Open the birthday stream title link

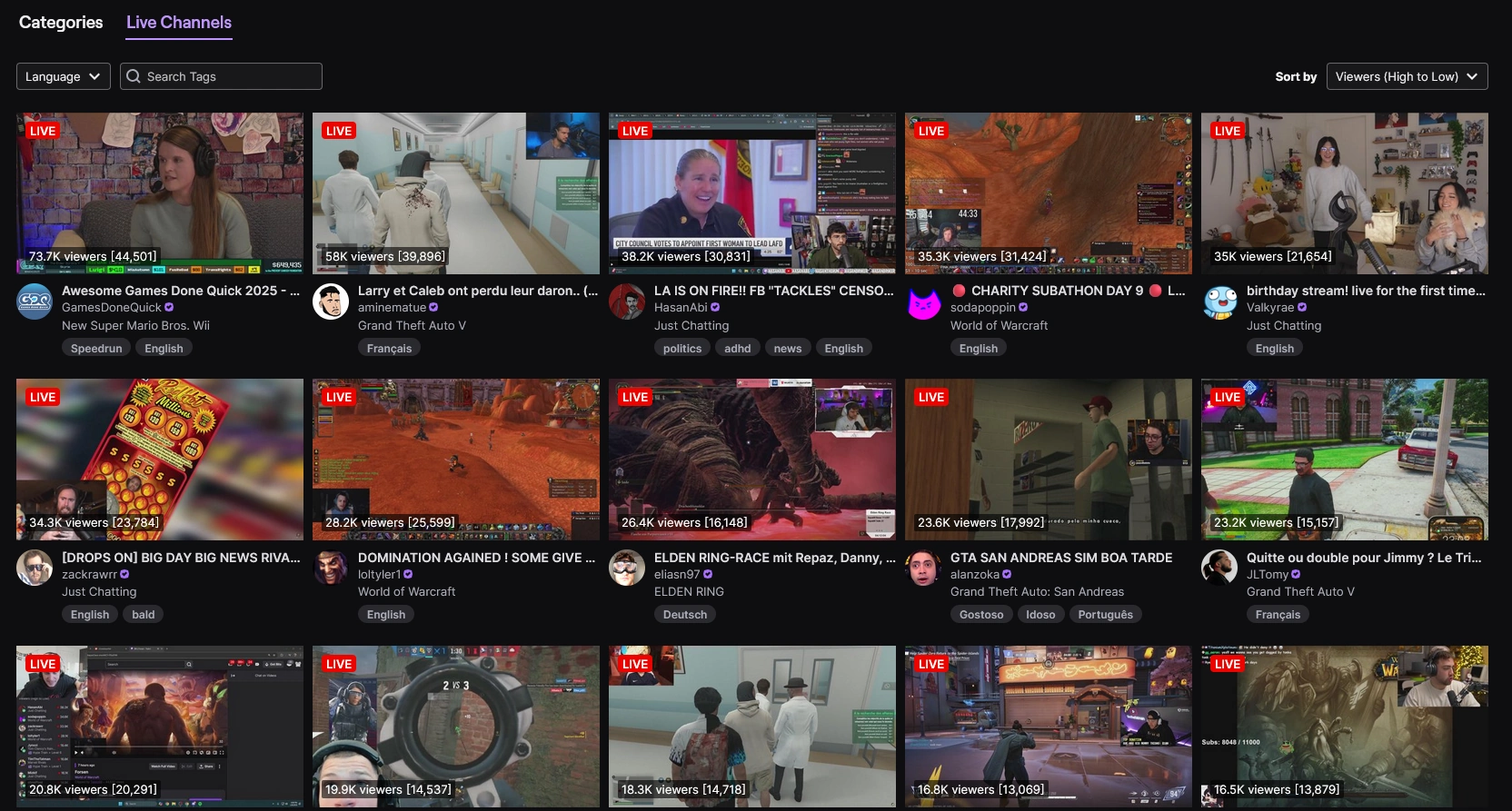pos(1366,291)
